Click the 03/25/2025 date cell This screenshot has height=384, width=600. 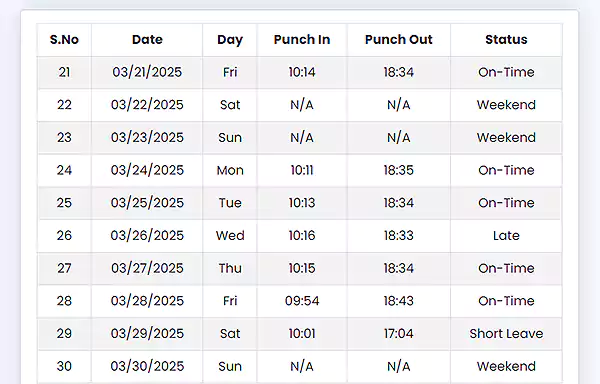[x=147, y=203]
